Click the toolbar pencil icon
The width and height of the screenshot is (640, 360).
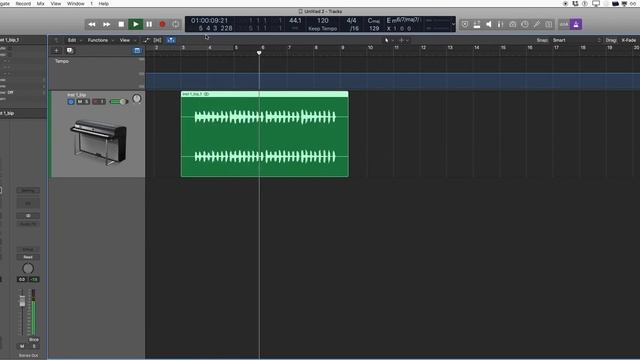(x=537, y=24)
